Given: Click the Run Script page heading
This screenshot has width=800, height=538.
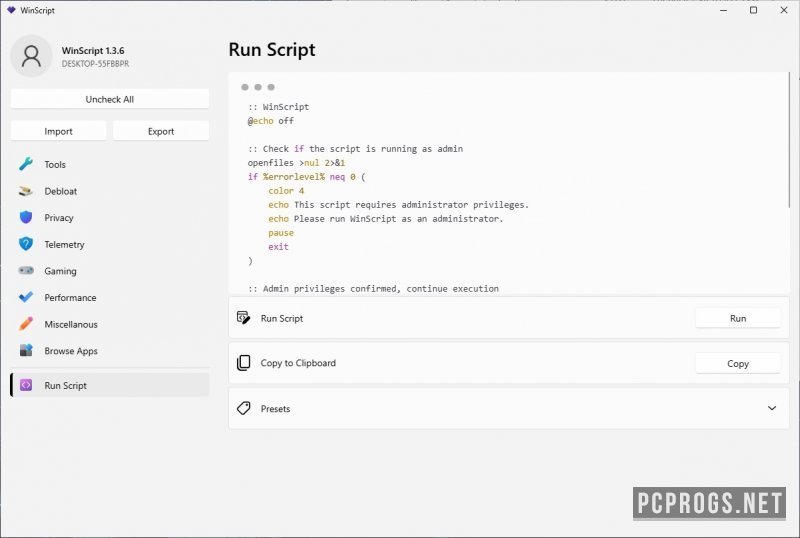Looking at the screenshot, I should pyautogui.click(x=272, y=50).
